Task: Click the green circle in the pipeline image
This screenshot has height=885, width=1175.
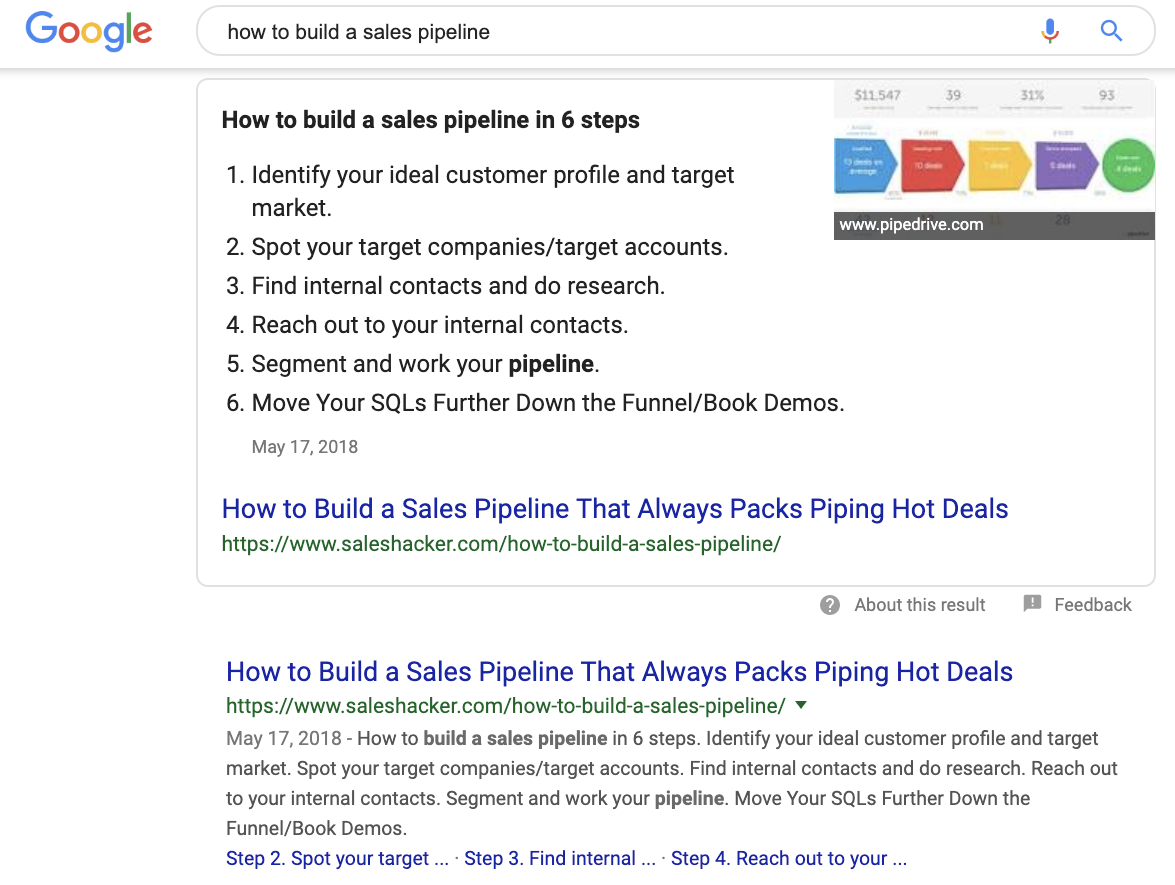Action: pos(1128,166)
